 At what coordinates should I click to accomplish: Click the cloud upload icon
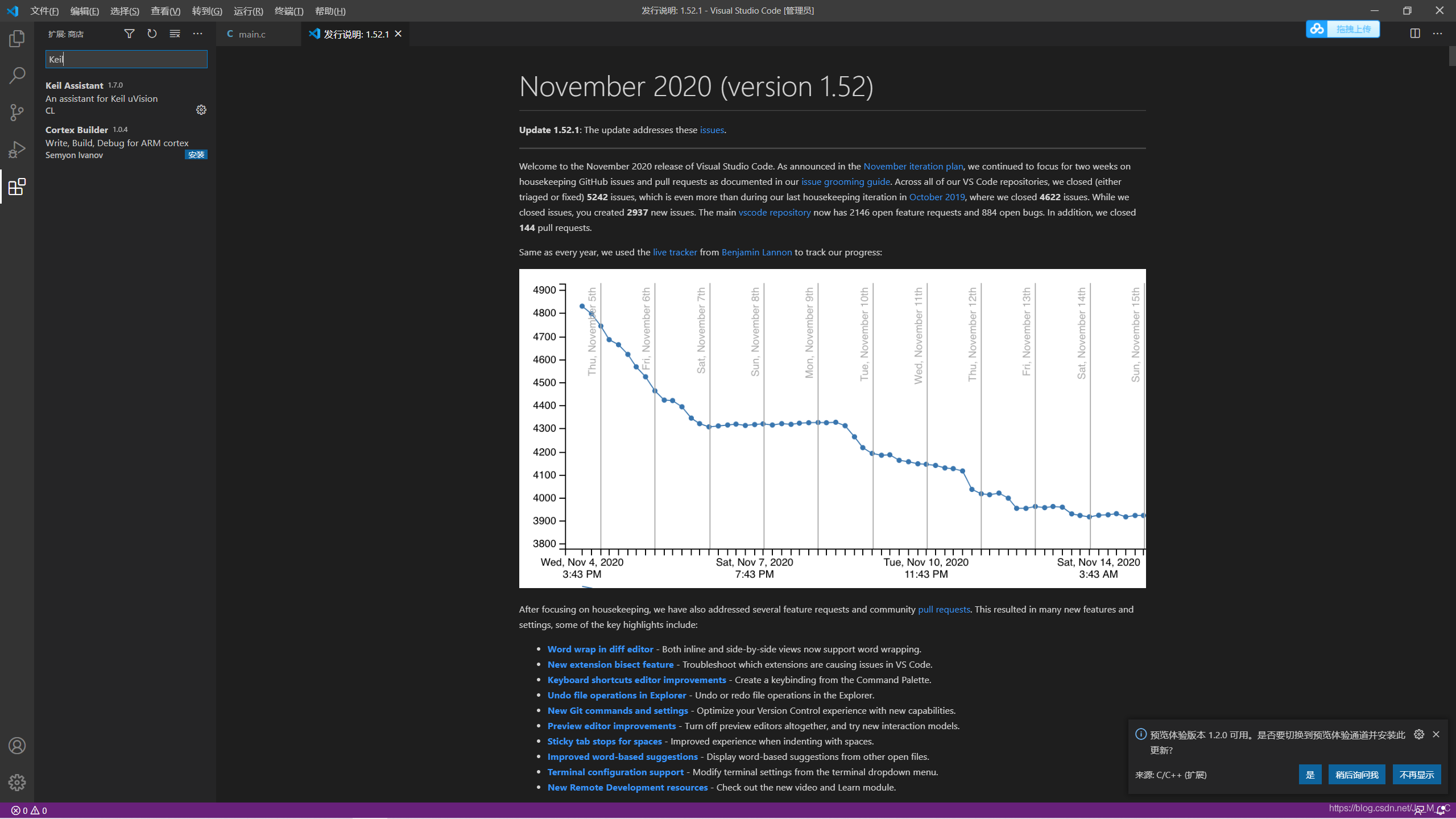[1317, 29]
